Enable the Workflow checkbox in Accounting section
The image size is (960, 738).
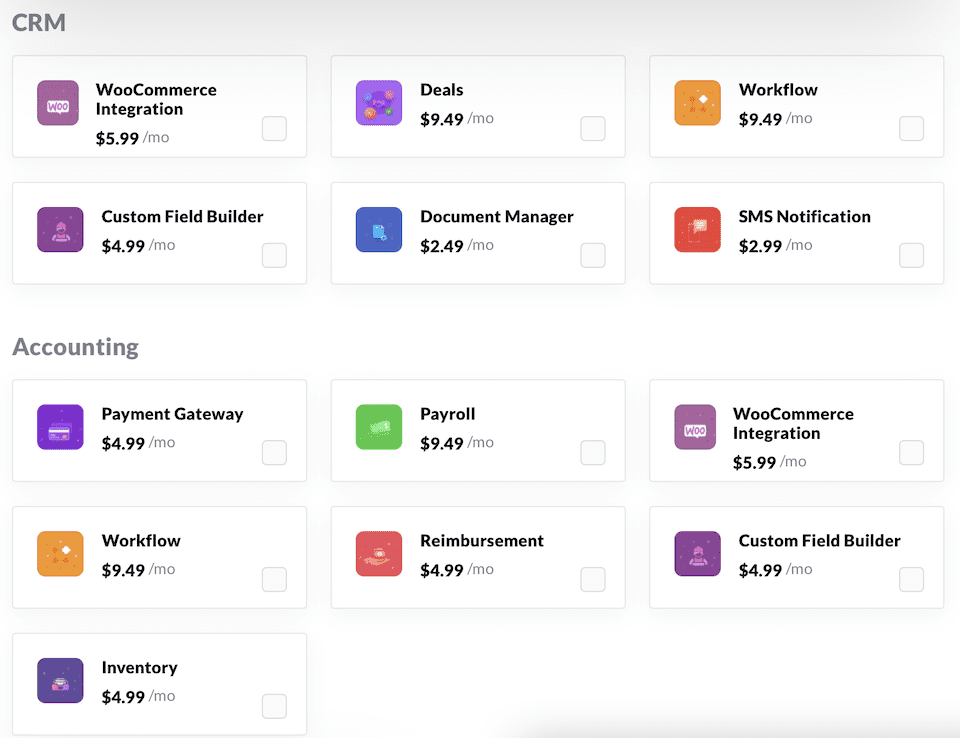point(273,580)
